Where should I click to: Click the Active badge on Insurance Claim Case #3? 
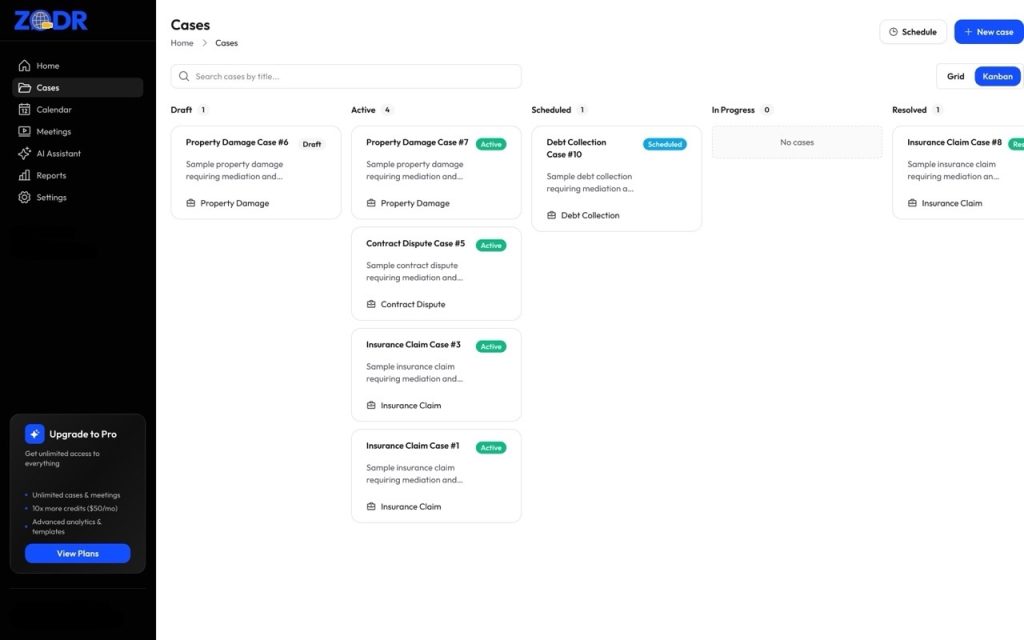click(490, 347)
